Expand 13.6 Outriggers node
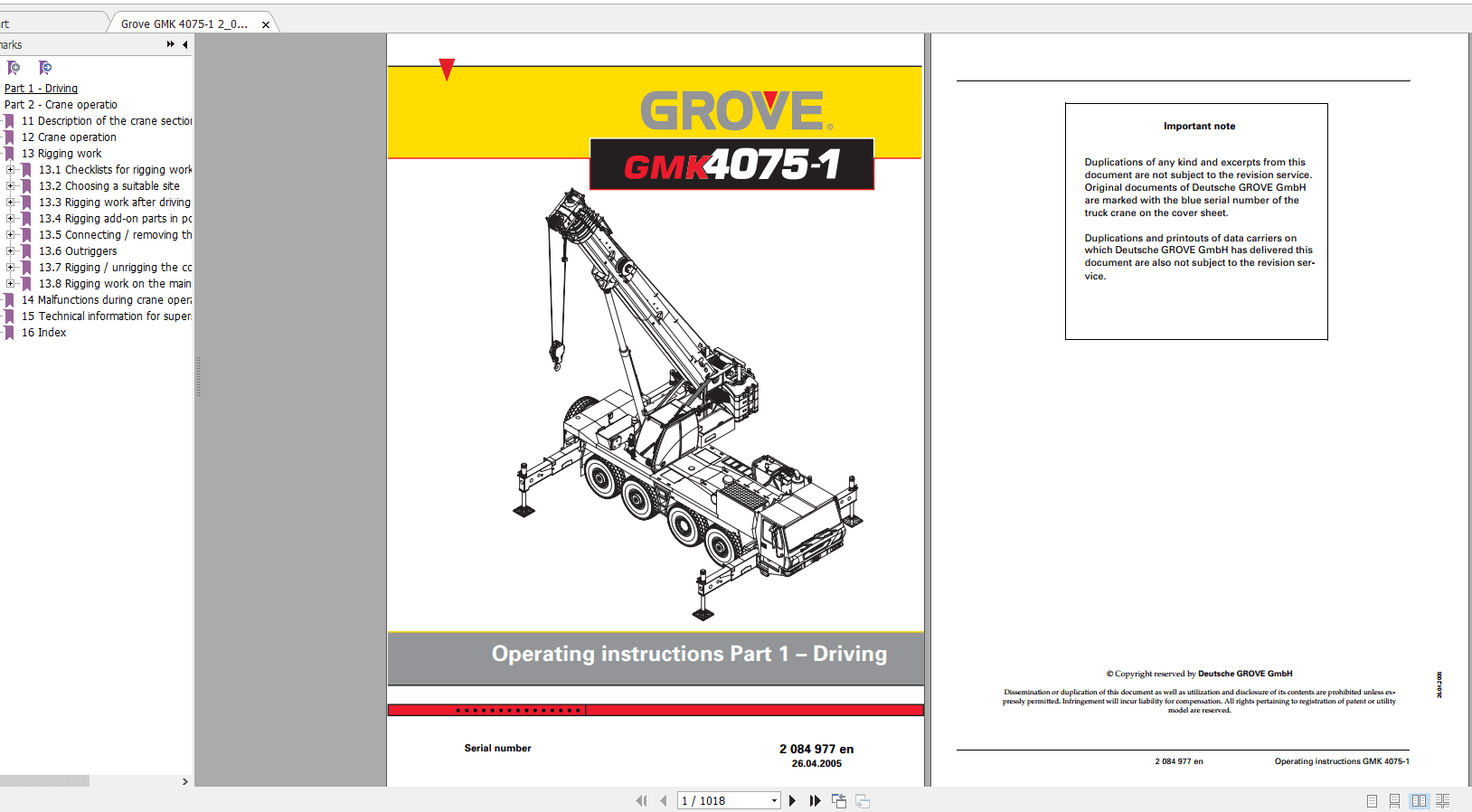The height and width of the screenshot is (812, 1472). 10,251
